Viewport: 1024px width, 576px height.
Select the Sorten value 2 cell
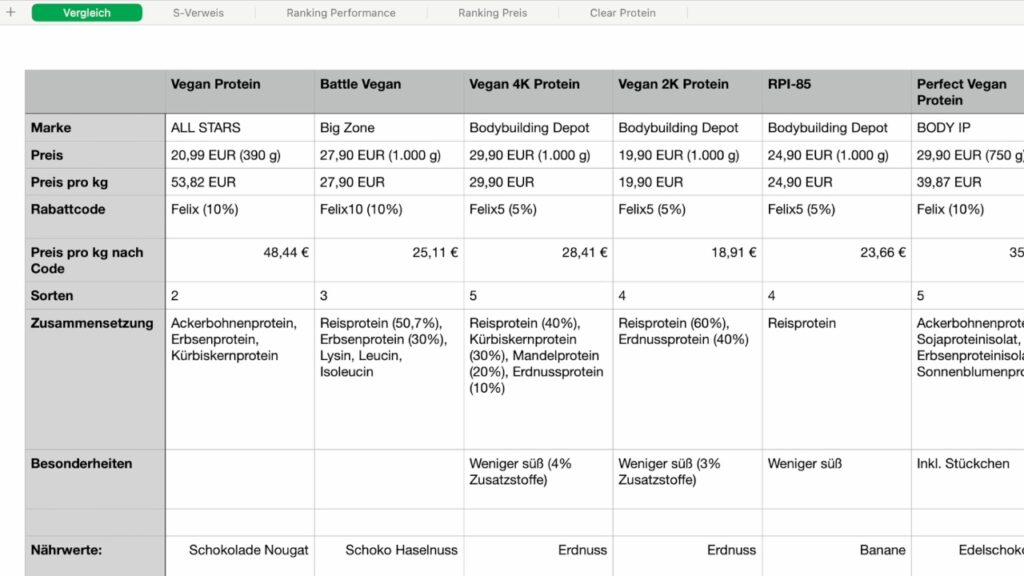pos(240,296)
